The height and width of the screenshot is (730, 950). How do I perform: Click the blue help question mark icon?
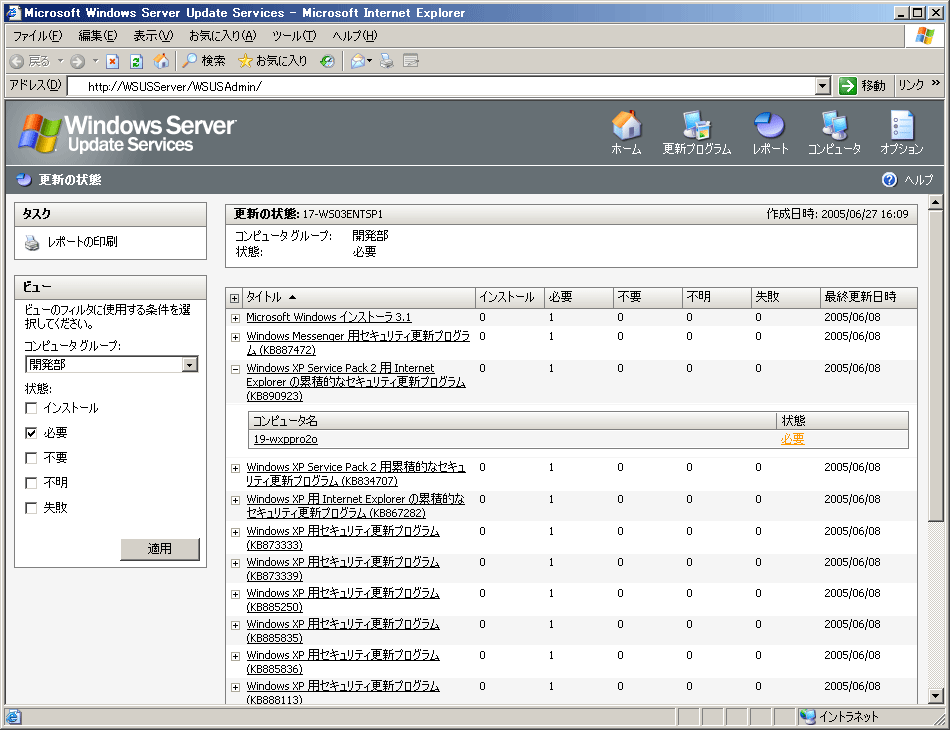point(889,180)
